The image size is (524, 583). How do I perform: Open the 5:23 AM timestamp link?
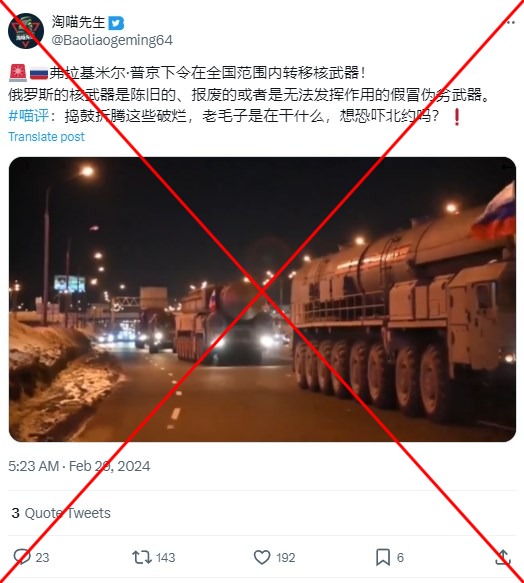click(33, 466)
